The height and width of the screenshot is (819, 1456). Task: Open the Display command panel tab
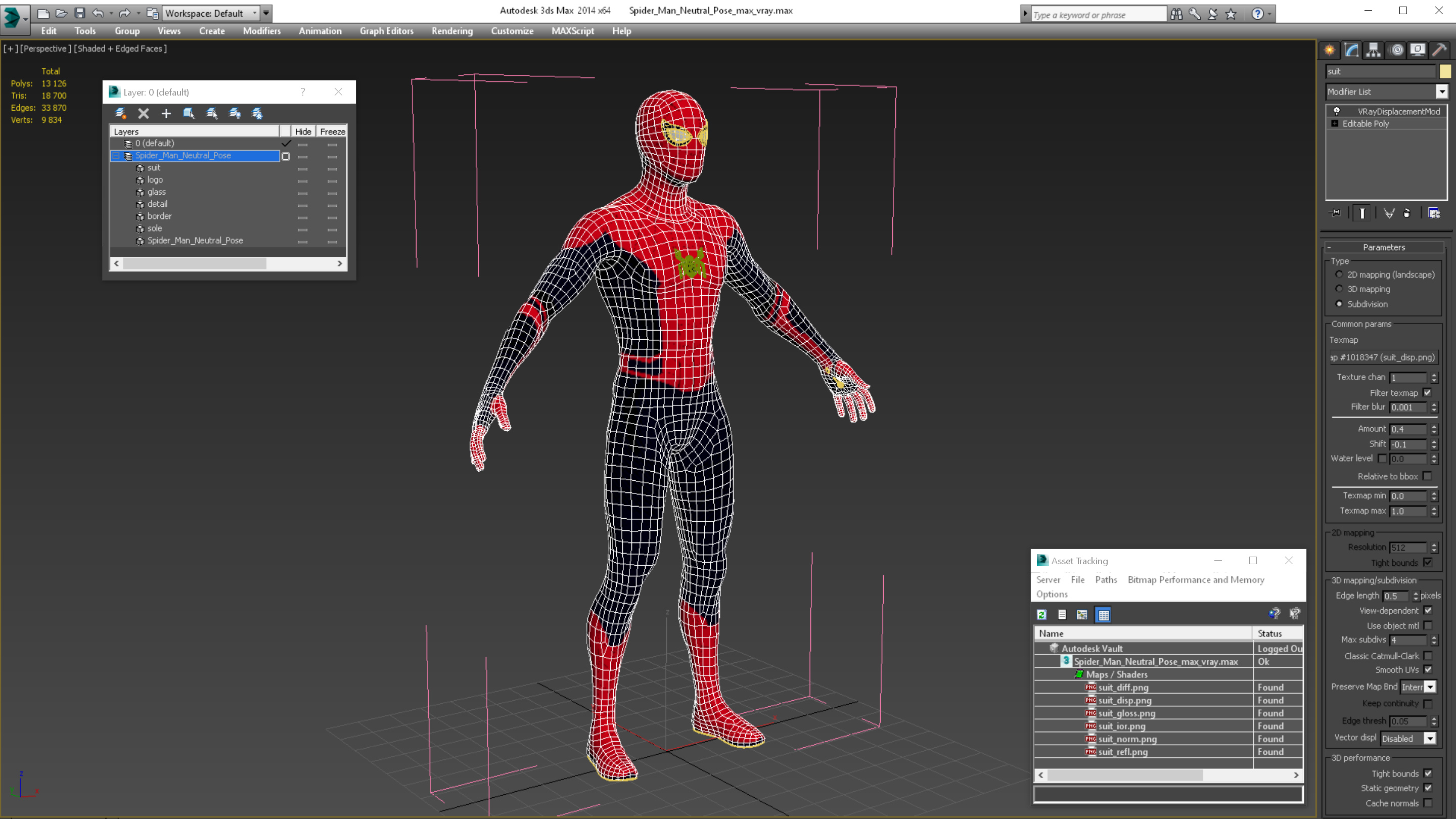(x=1418, y=50)
